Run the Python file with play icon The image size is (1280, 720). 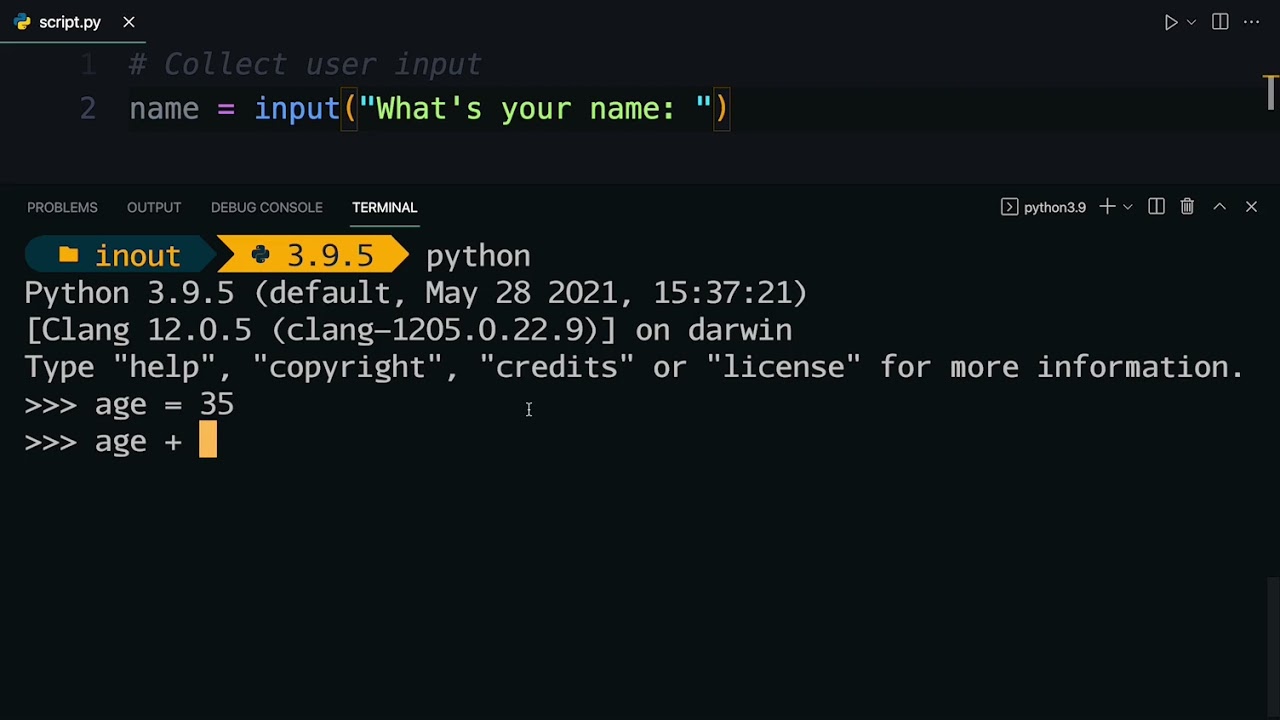pos(1171,22)
